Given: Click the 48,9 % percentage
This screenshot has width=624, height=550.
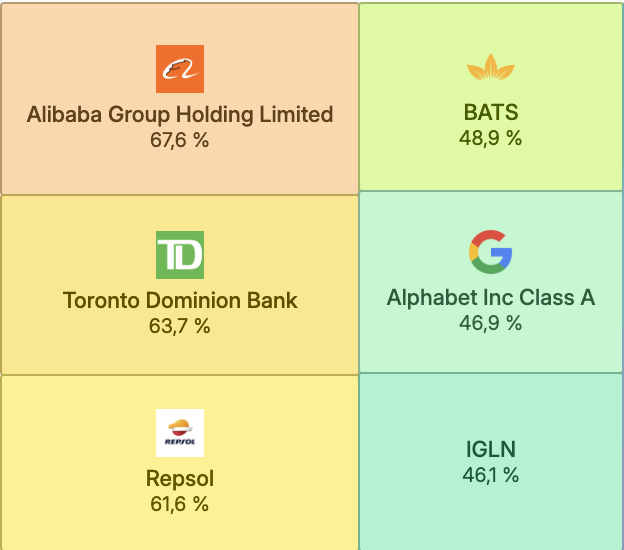Looking at the screenshot, I should (491, 138).
